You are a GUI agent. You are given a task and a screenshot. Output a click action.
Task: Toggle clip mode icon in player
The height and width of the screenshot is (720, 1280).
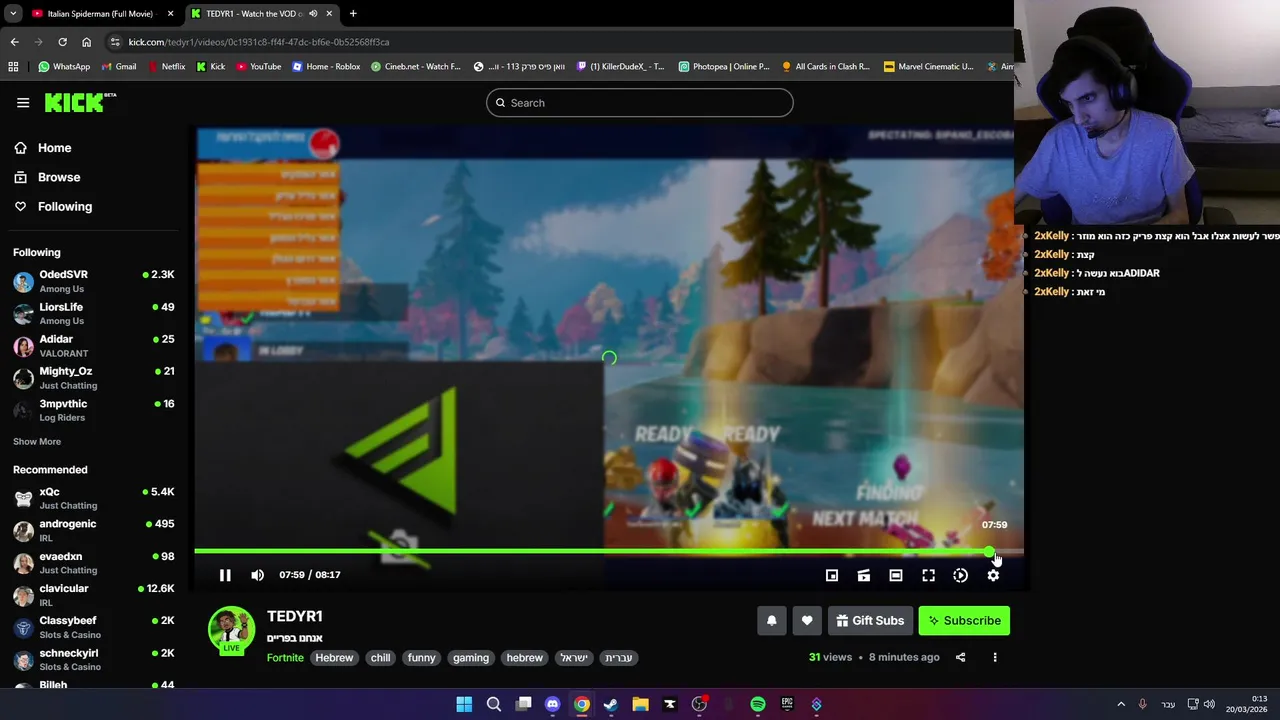point(864,575)
